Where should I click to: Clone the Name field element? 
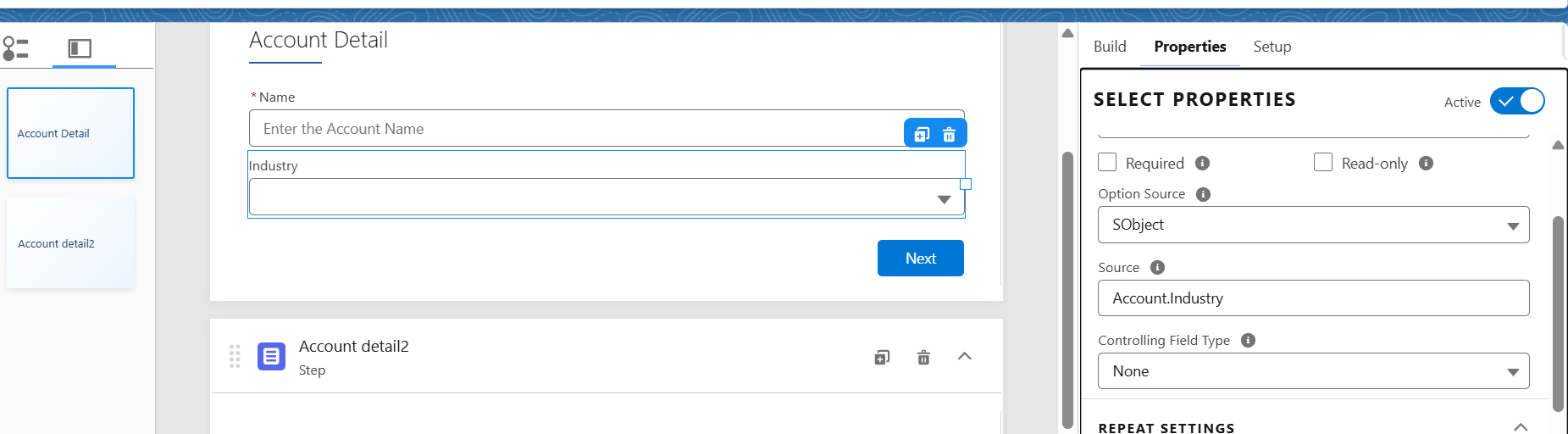click(922, 134)
